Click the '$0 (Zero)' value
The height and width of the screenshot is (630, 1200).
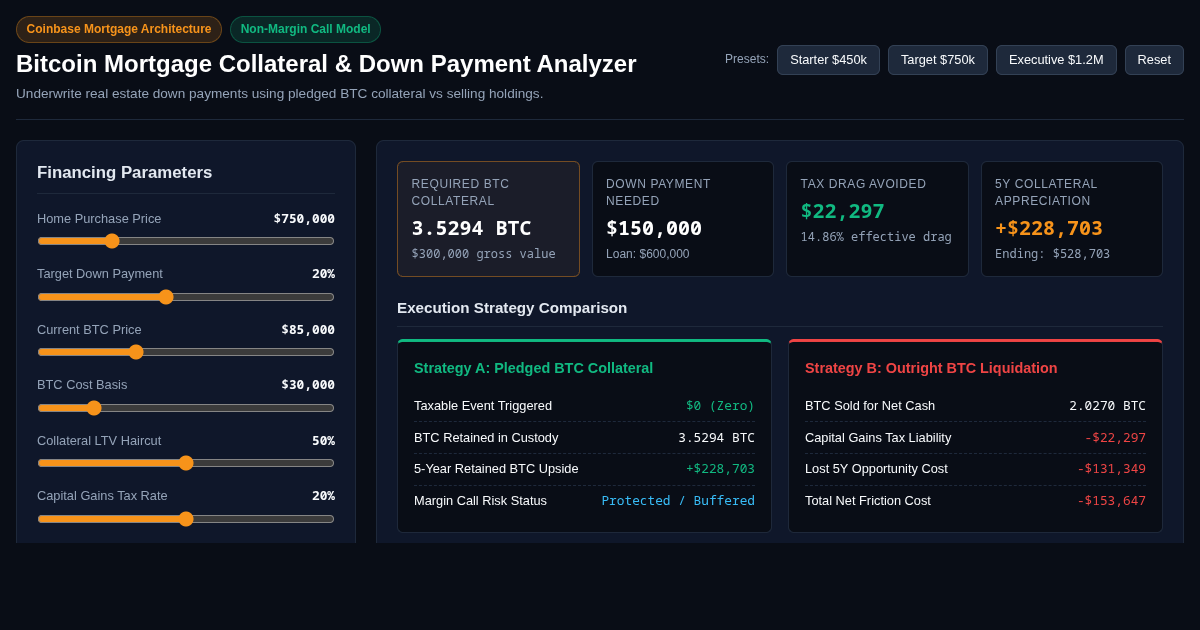tap(720, 406)
